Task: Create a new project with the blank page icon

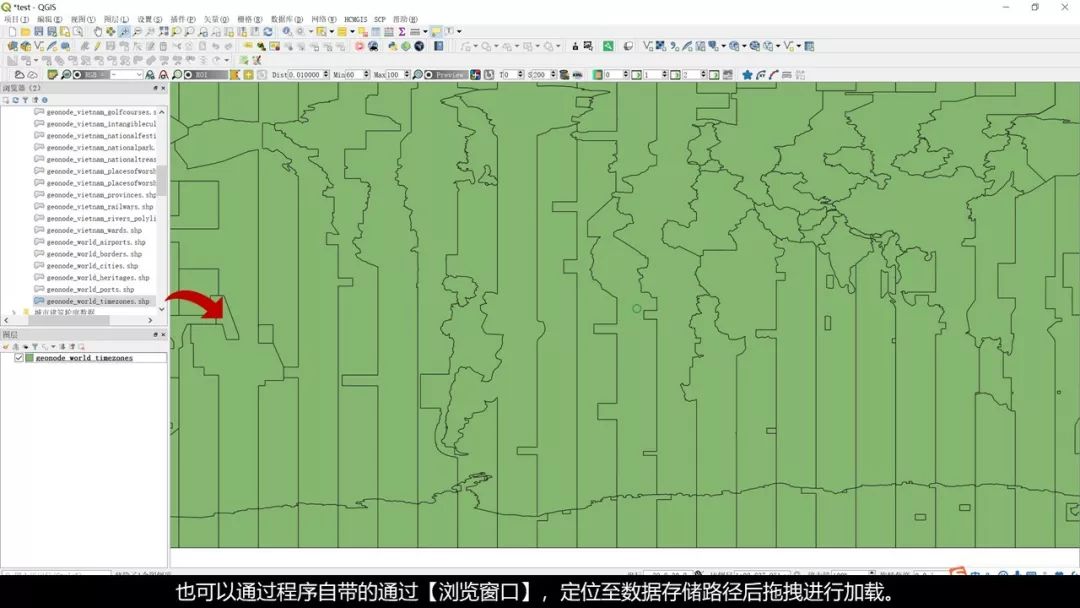Action: [12, 32]
